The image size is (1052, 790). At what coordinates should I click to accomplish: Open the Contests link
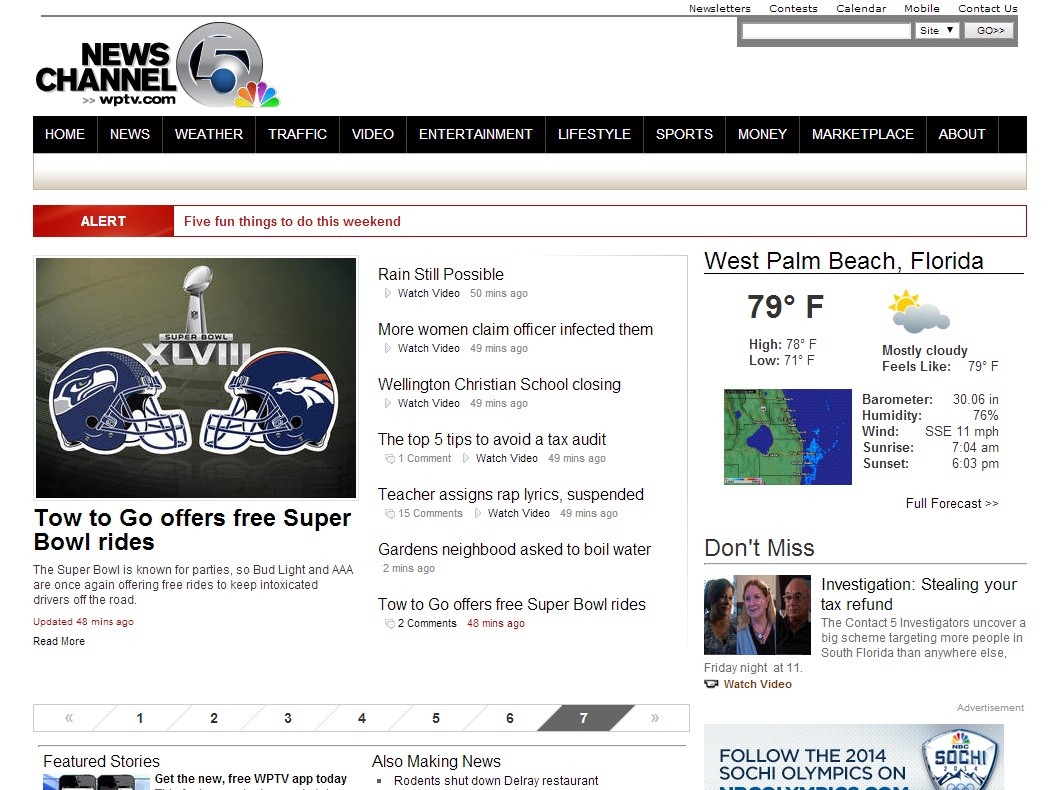click(x=793, y=8)
